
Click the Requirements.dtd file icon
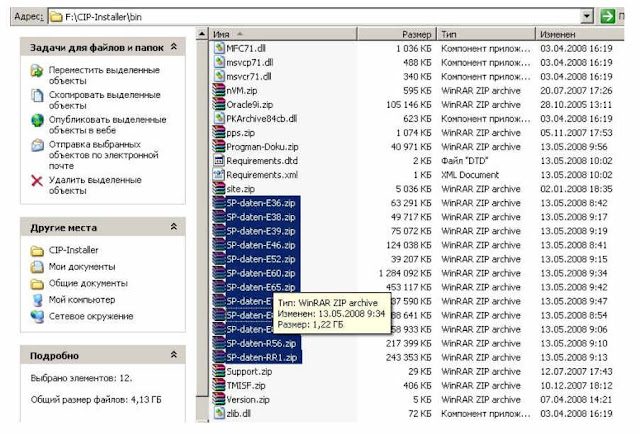[x=219, y=160]
